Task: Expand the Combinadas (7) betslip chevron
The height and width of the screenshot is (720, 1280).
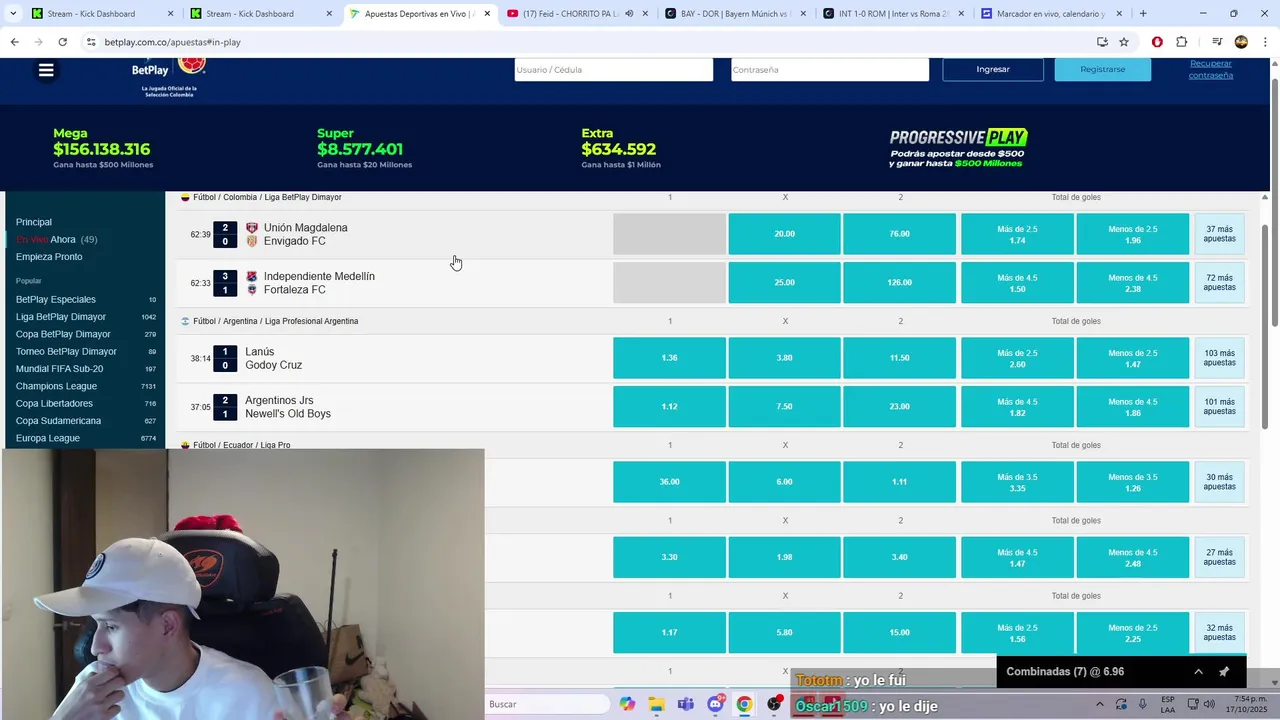Action: [1198, 672]
